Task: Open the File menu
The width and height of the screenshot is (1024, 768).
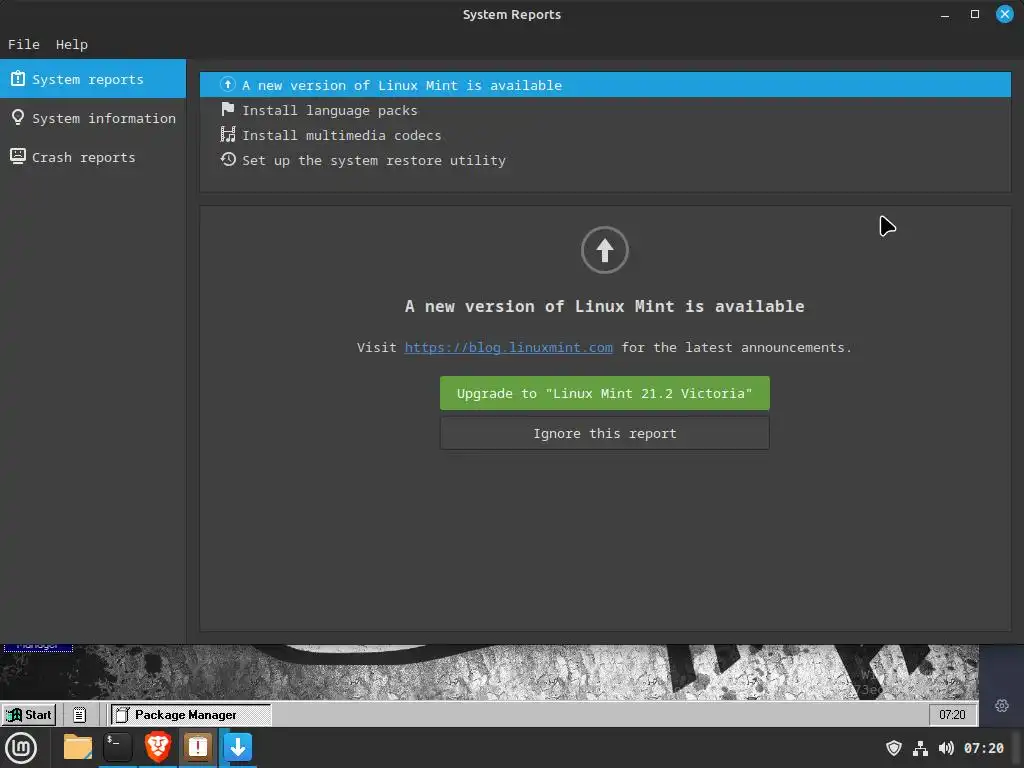Action: (24, 44)
